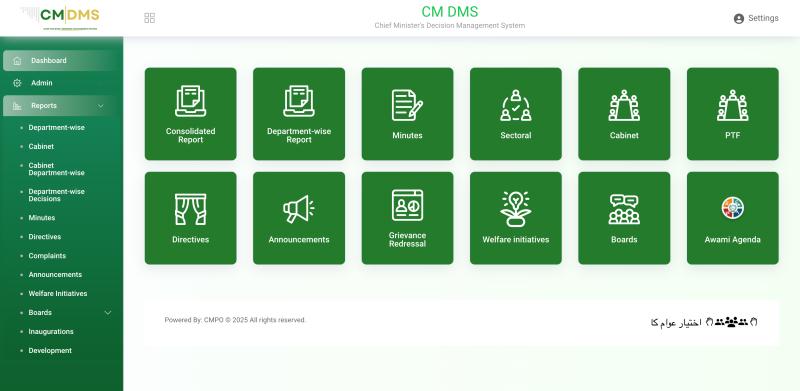Open the Boards chat group icon
The height and width of the screenshot is (391, 800).
(624, 209)
